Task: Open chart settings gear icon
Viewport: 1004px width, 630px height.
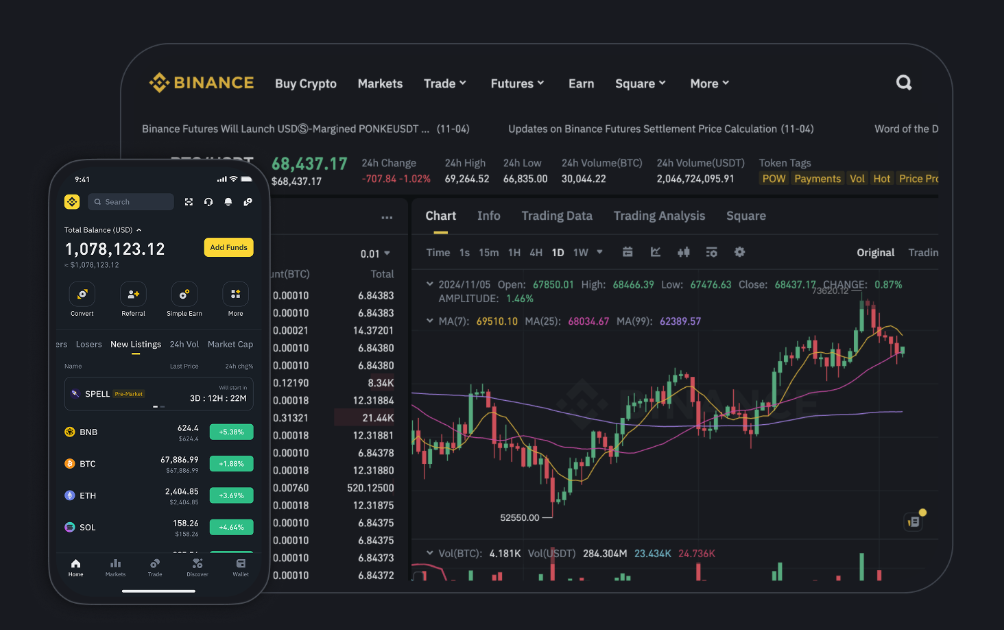Action: [x=739, y=252]
